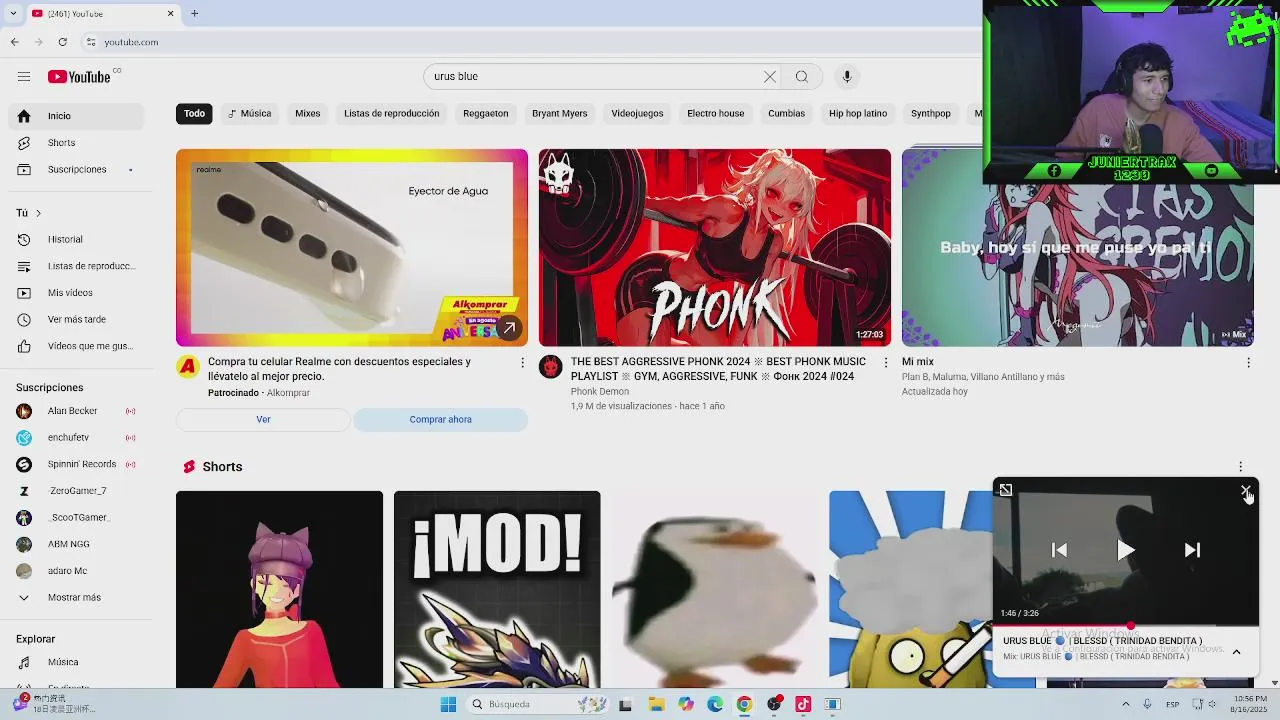
Task: Select the Videojuegos filter chip
Action: (x=637, y=114)
